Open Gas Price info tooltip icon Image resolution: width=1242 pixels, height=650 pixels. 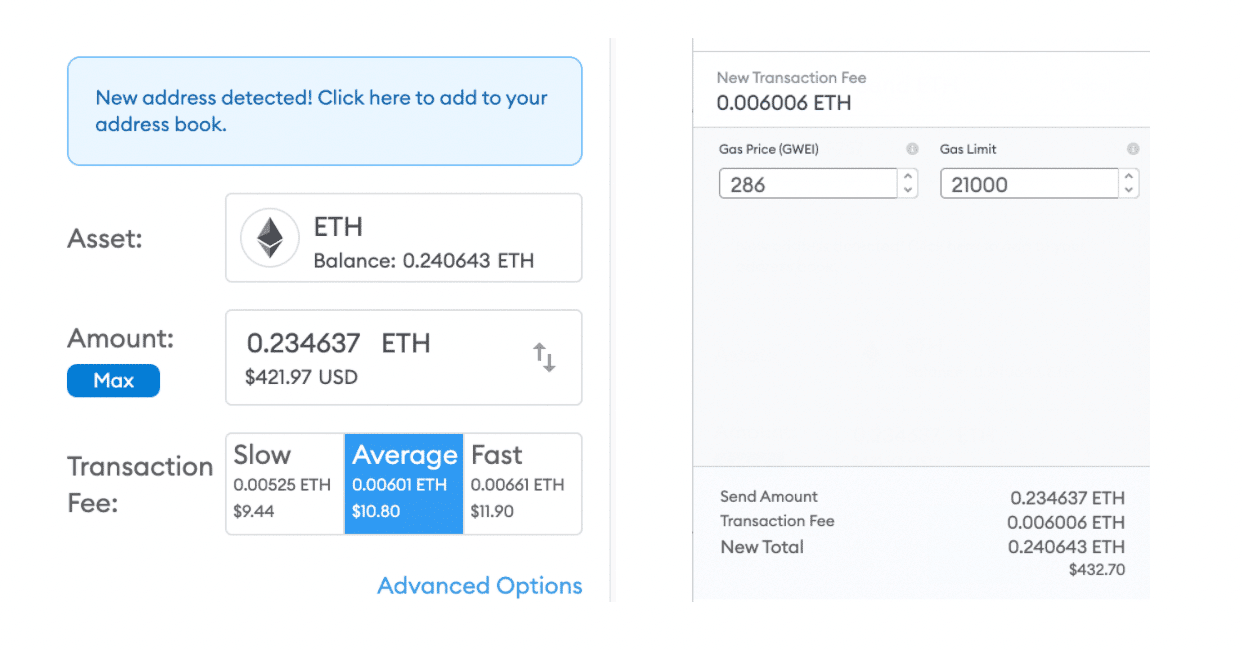click(x=912, y=149)
